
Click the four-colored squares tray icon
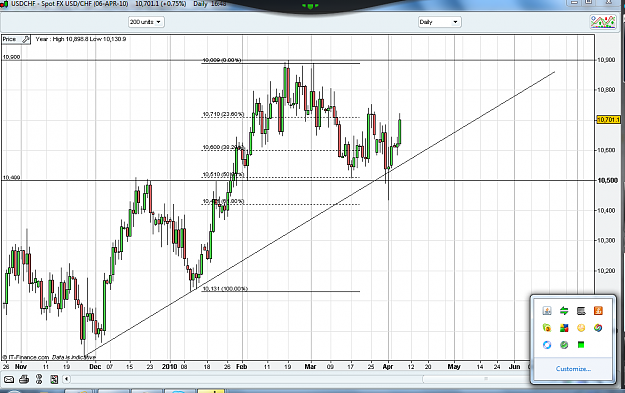click(x=564, y=328)
